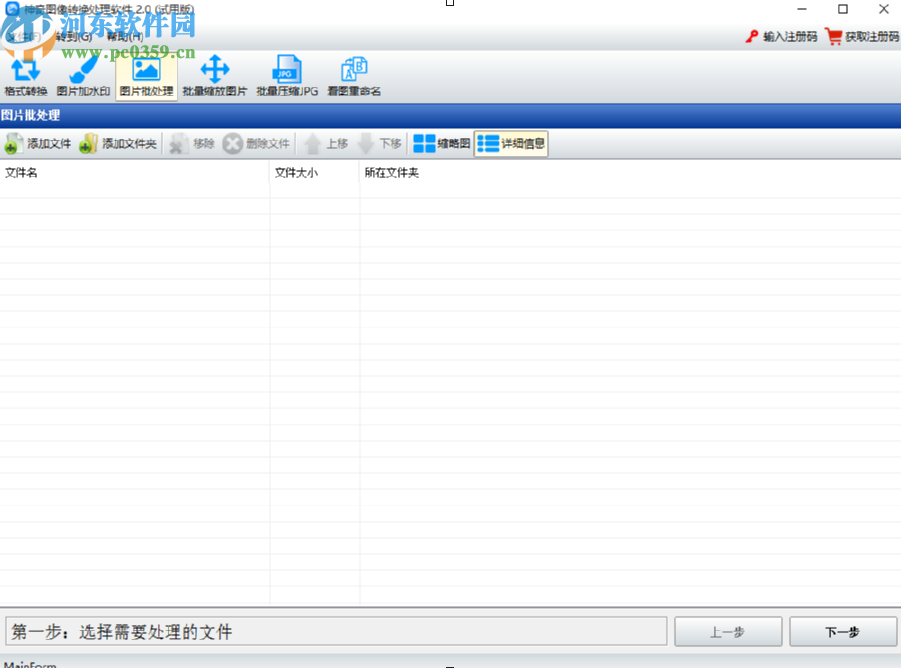
Task: Select the 图片批处理 batch processing tool
Action: 146,75
